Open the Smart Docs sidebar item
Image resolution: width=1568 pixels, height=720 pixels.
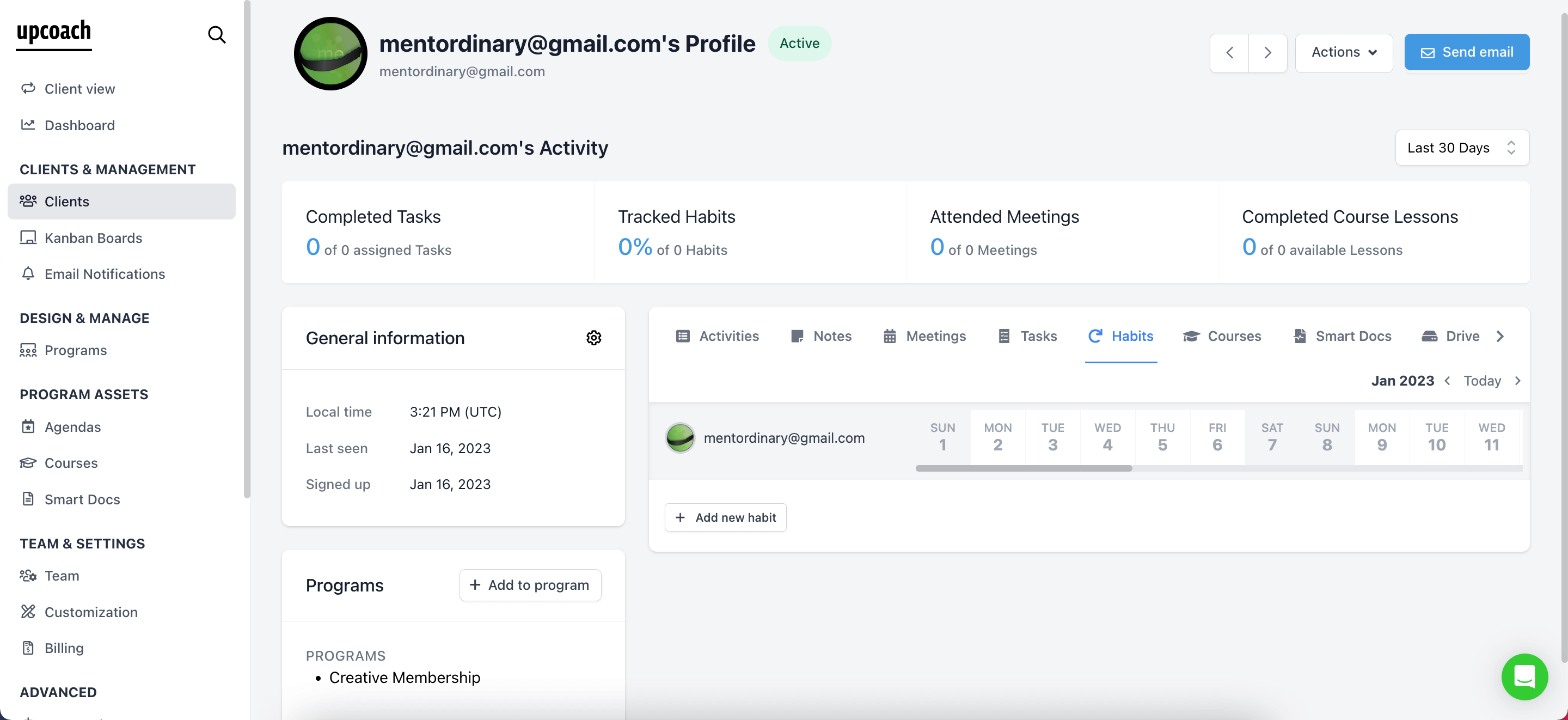[82, 499]
